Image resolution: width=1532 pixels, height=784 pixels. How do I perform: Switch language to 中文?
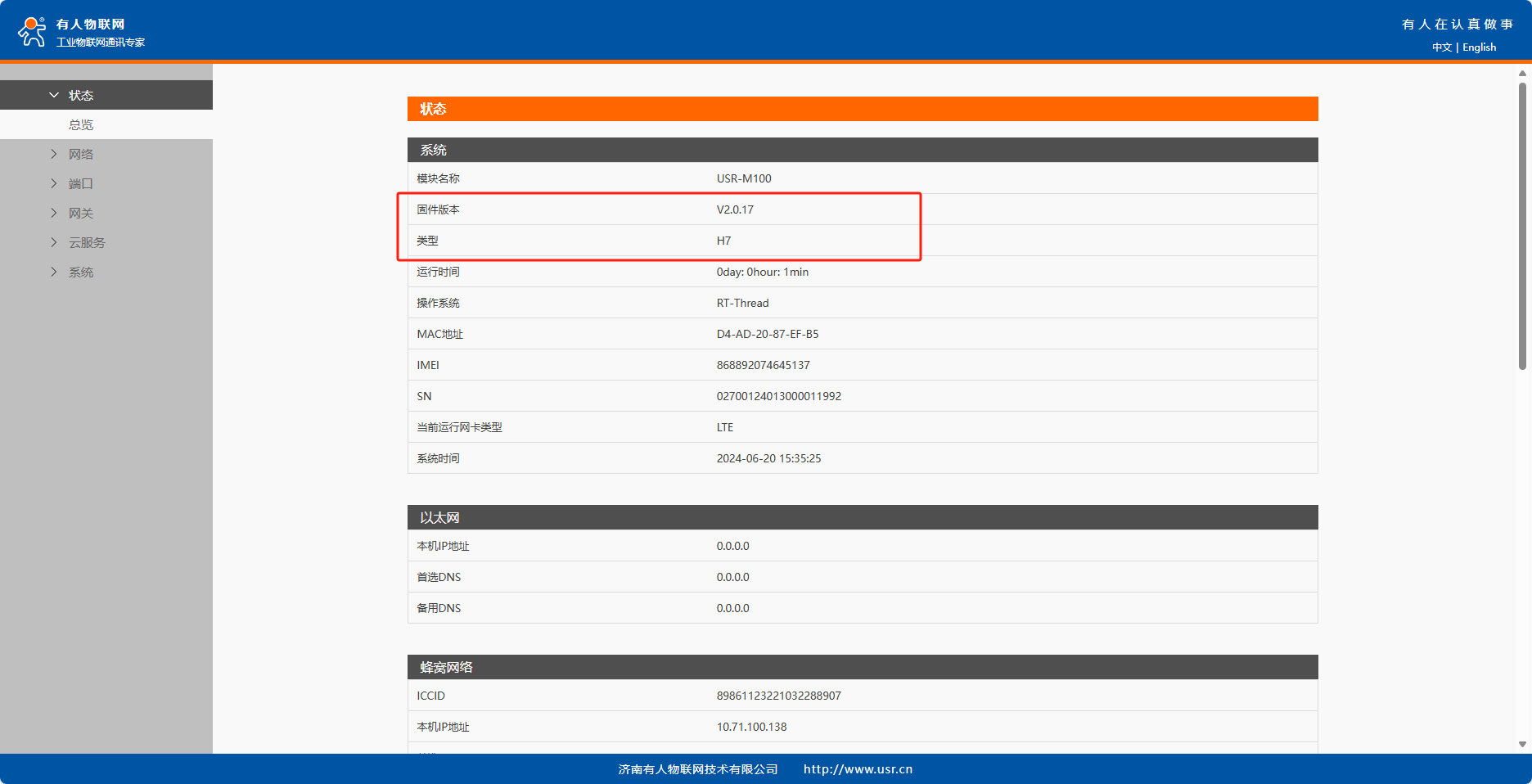1441,47
